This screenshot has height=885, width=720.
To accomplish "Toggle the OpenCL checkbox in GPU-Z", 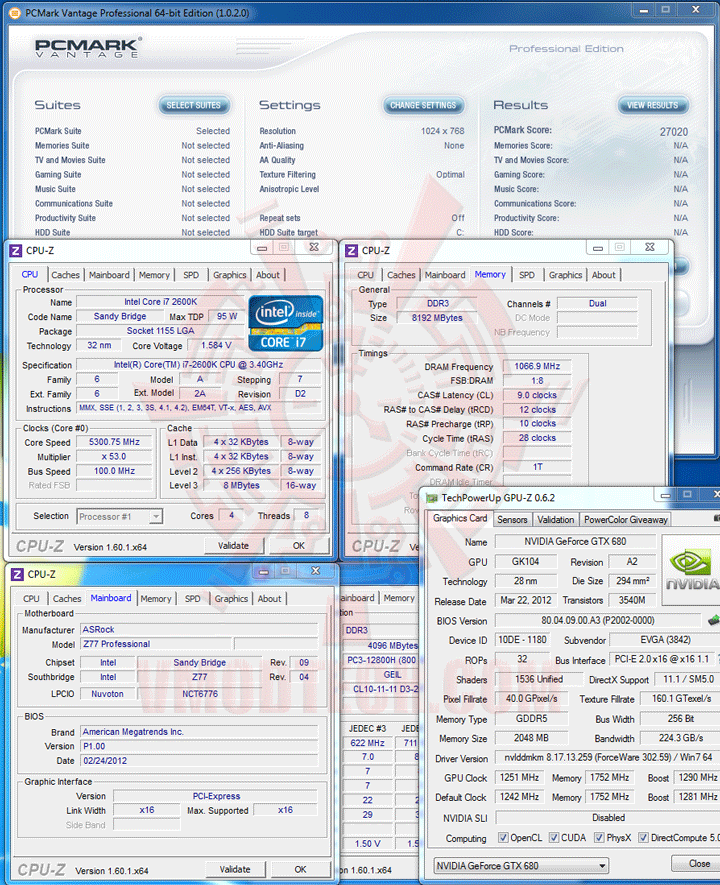I will pos(503,838).
